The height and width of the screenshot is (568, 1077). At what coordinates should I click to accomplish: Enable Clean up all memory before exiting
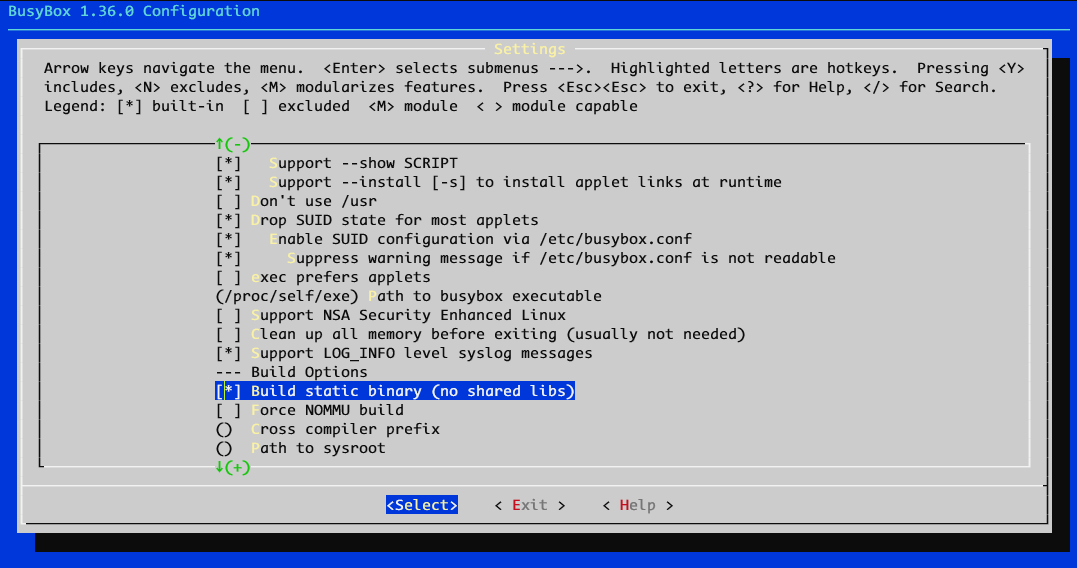click(481, 334)
